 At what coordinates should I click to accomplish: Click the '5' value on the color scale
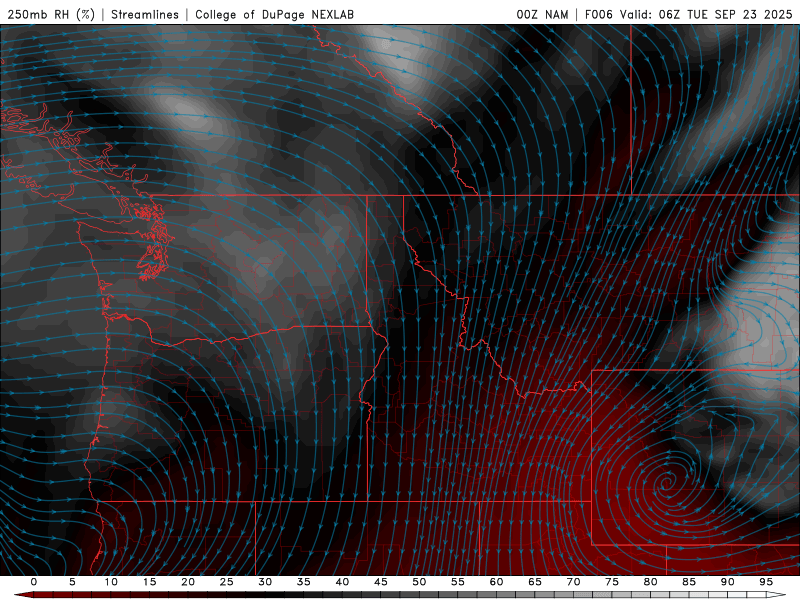tap(72, 582)
